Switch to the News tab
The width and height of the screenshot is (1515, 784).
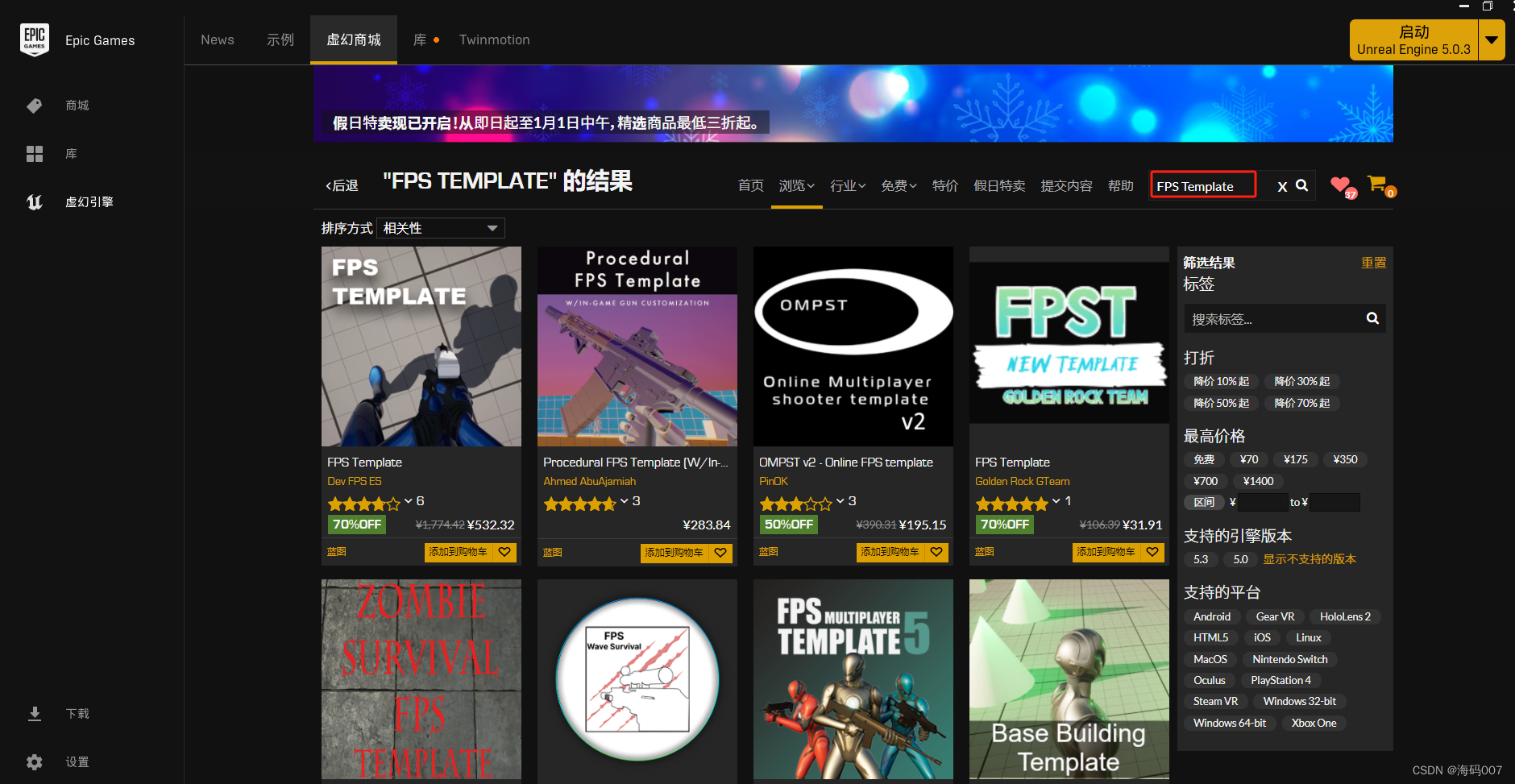coord(218,39)
